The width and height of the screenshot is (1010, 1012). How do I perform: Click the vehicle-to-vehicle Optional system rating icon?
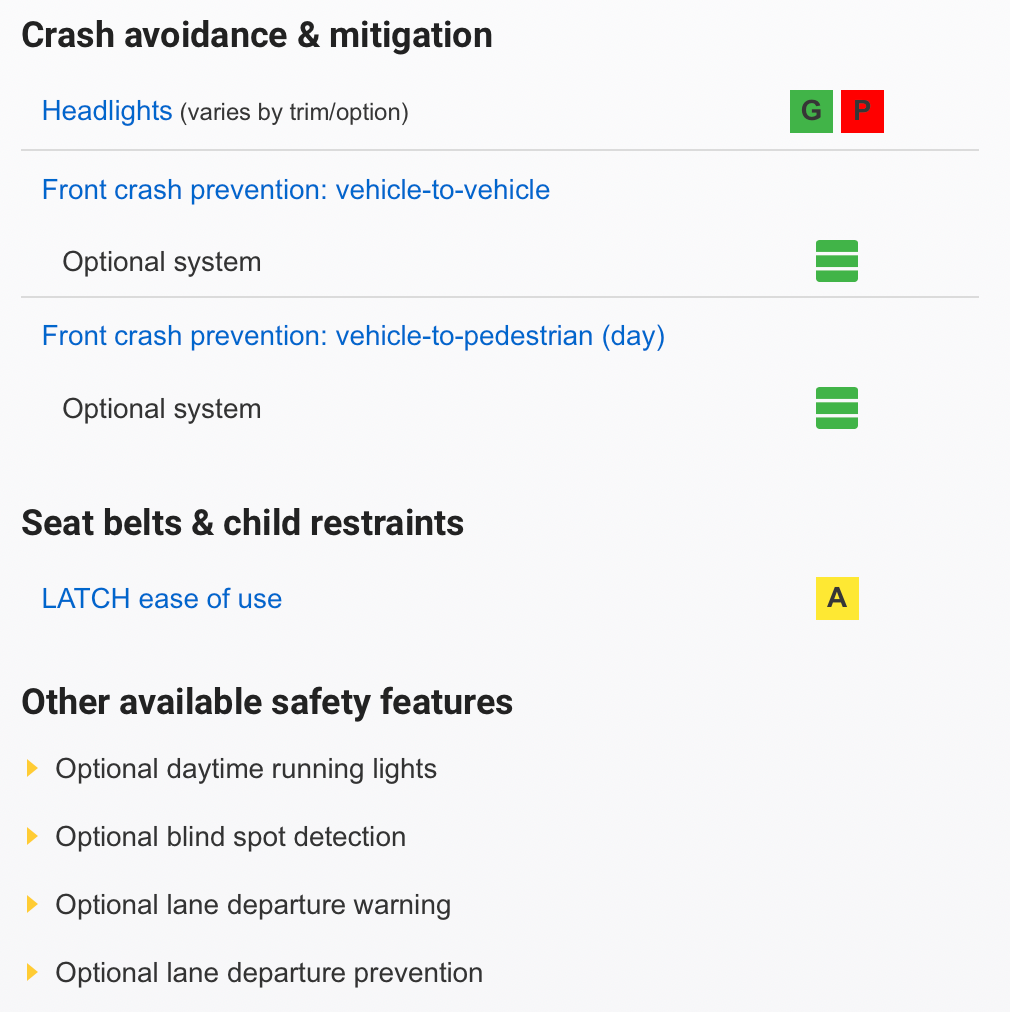click(837, 262)
